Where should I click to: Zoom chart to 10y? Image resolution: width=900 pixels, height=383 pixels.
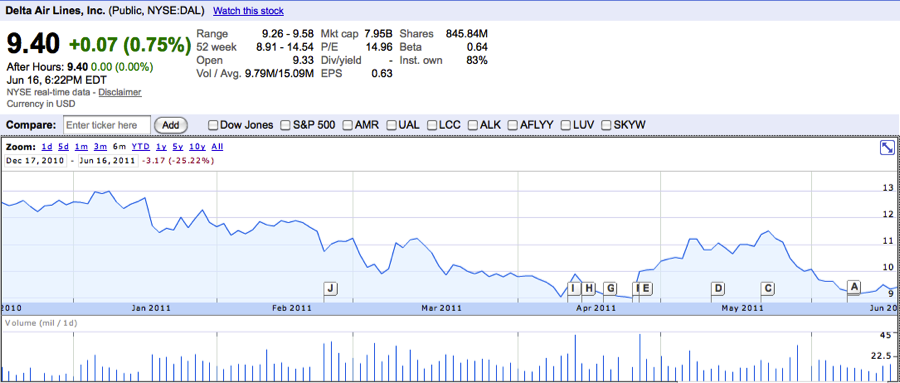[197, 146]
